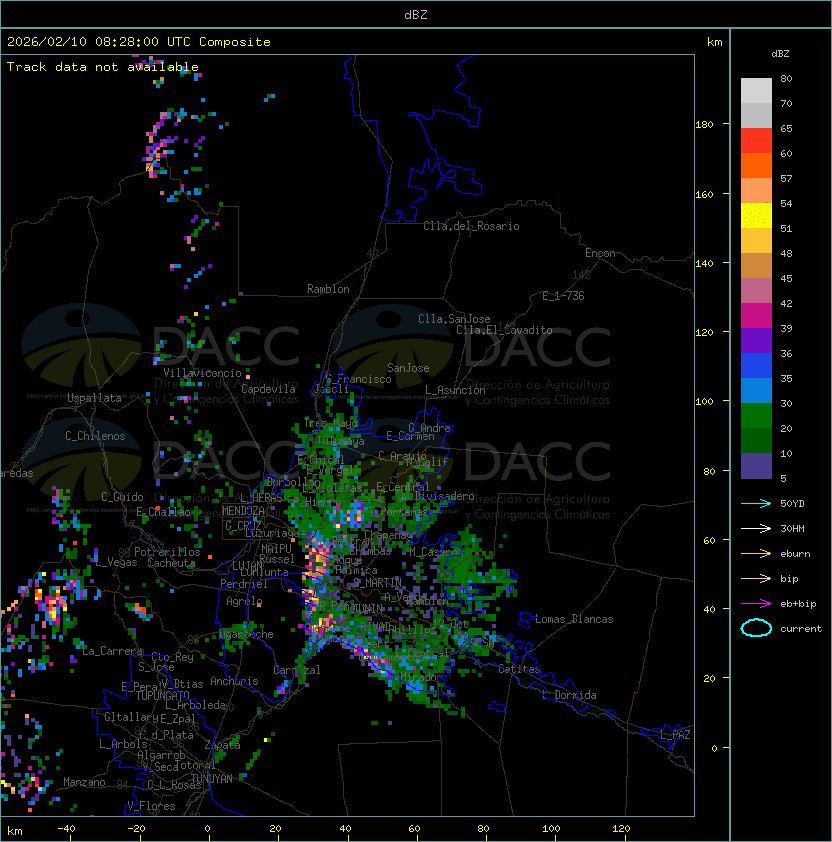This screenshot has height=842, width=832.
Task: Select the 'Anchoris' map label
Action: [234, 681]
